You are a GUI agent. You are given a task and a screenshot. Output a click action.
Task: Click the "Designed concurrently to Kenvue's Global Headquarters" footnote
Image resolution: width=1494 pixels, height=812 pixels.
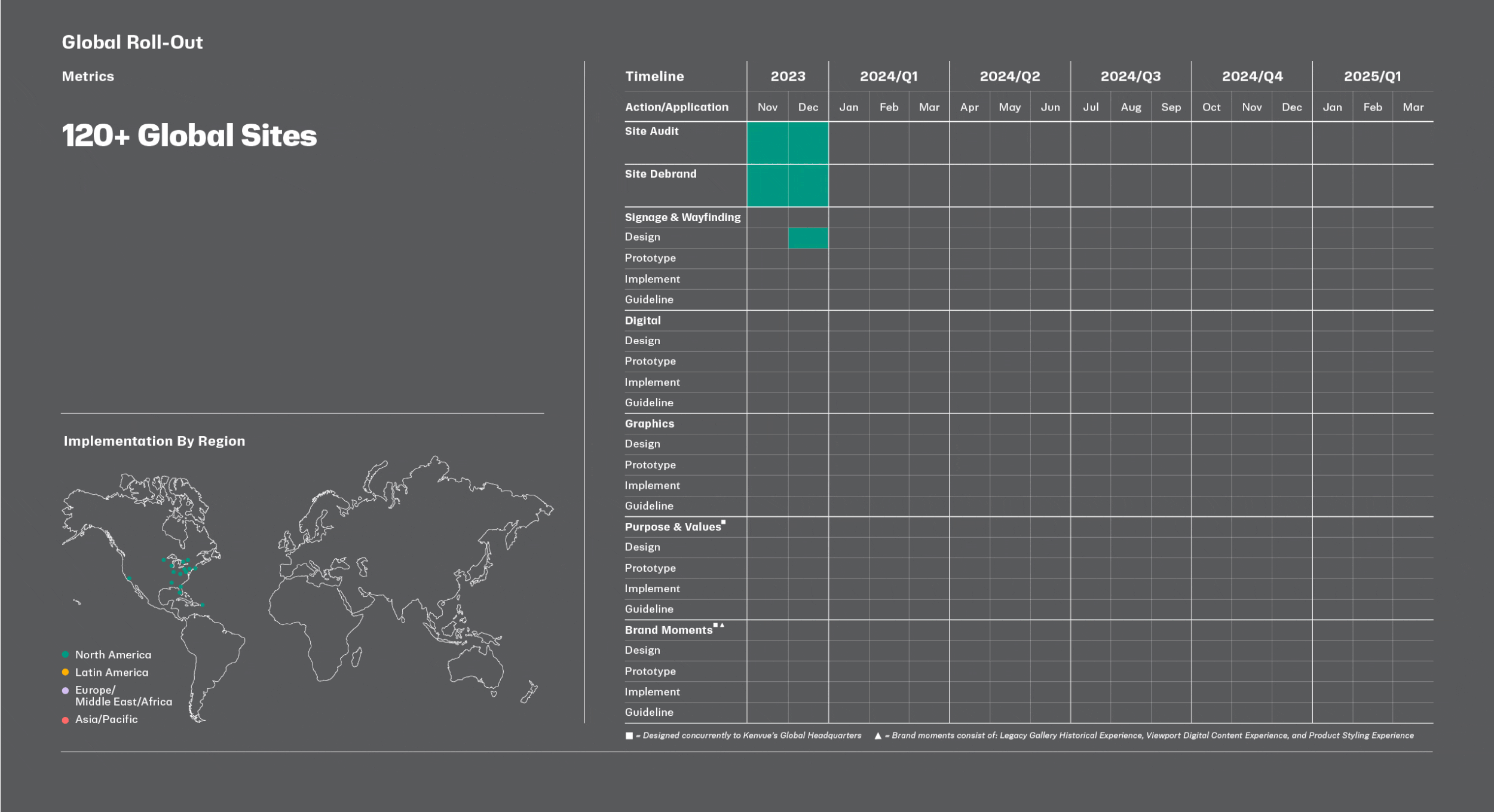(752, 736)
